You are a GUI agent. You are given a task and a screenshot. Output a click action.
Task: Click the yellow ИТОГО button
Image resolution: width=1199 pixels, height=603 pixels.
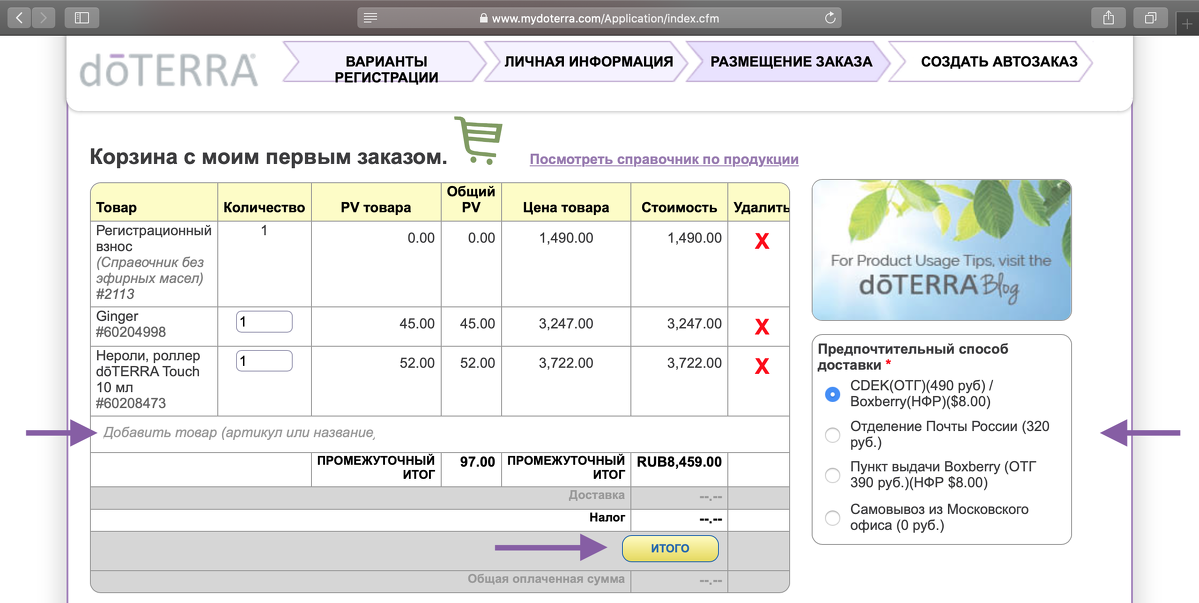(670, 548)
